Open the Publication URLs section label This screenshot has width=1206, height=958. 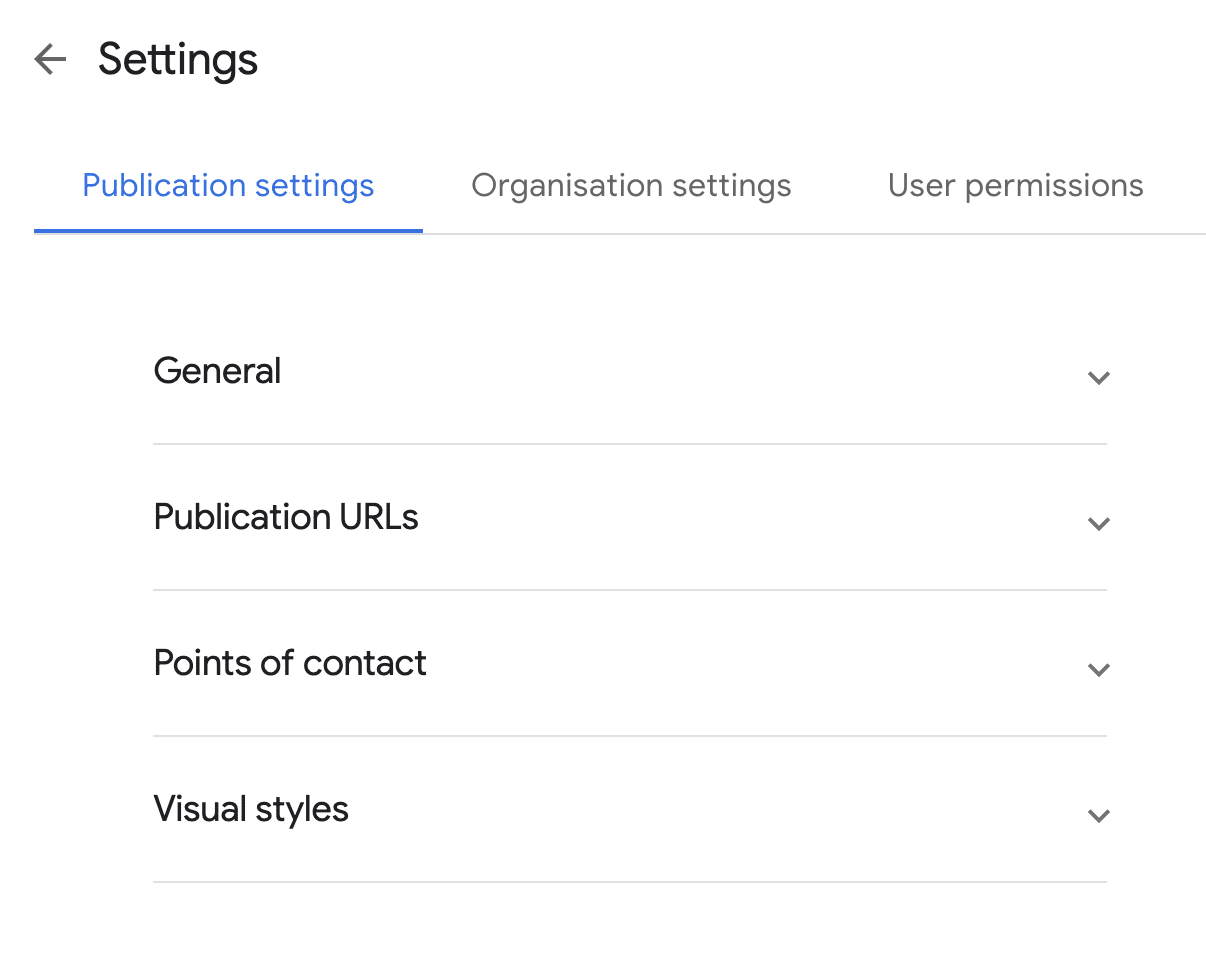[286, 517]
